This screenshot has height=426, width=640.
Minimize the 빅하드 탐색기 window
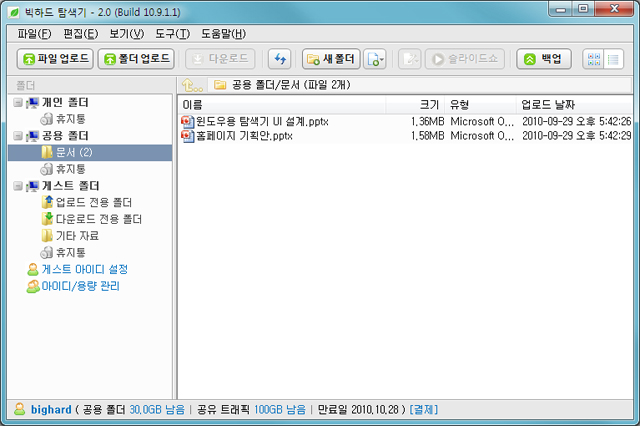[x=561, y=9]
